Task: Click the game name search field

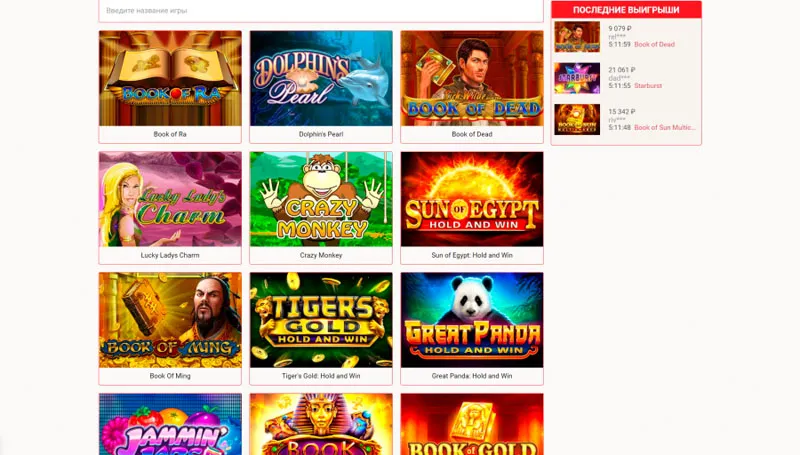Action: coord(321,11)
